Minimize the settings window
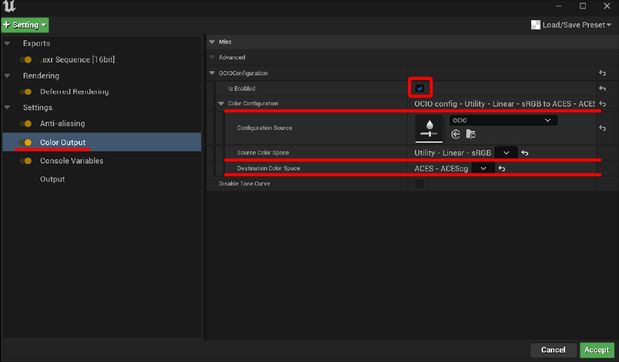The image size is (619, 362). pos(559,6)
